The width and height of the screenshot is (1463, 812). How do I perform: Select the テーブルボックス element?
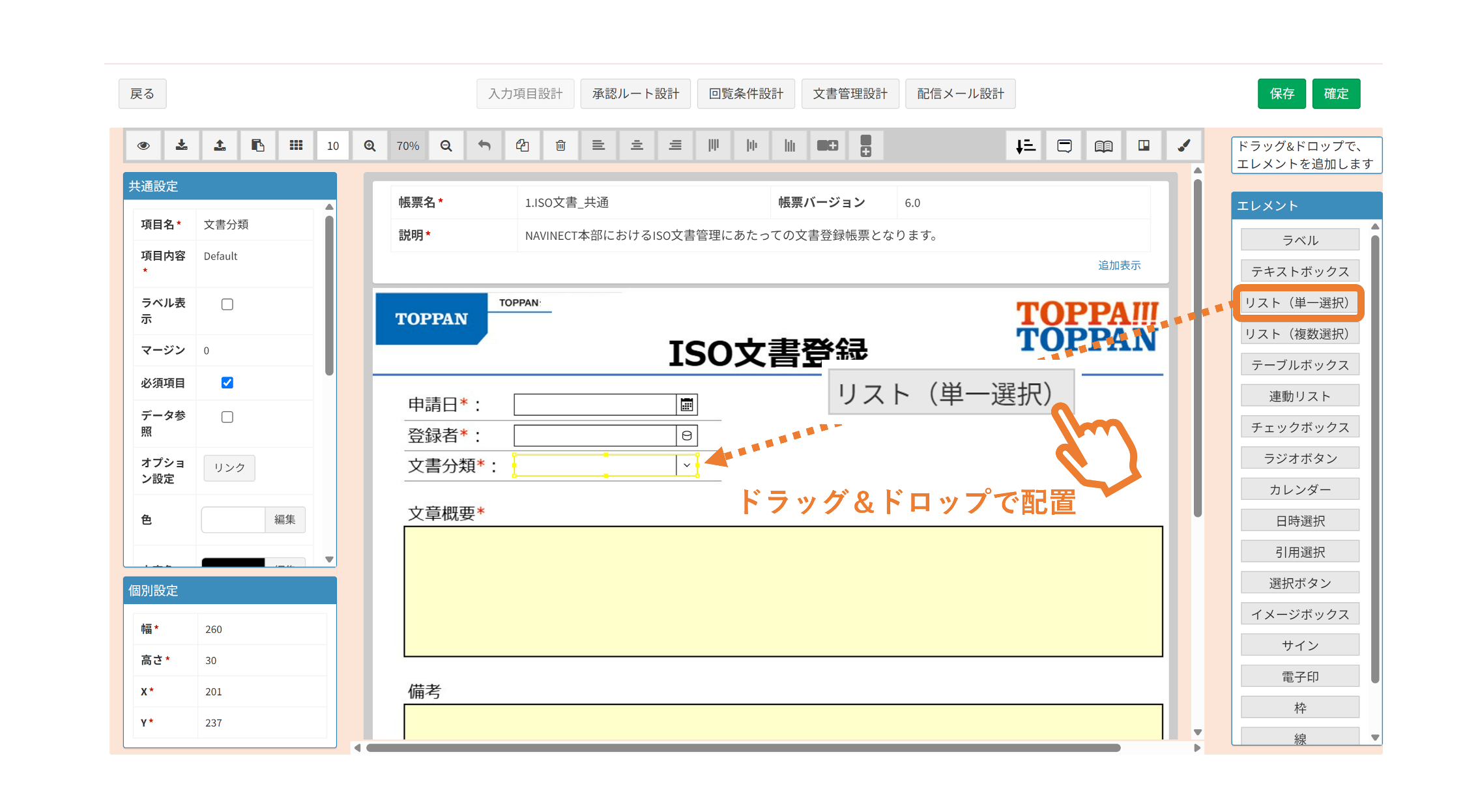coord(1299,365)
